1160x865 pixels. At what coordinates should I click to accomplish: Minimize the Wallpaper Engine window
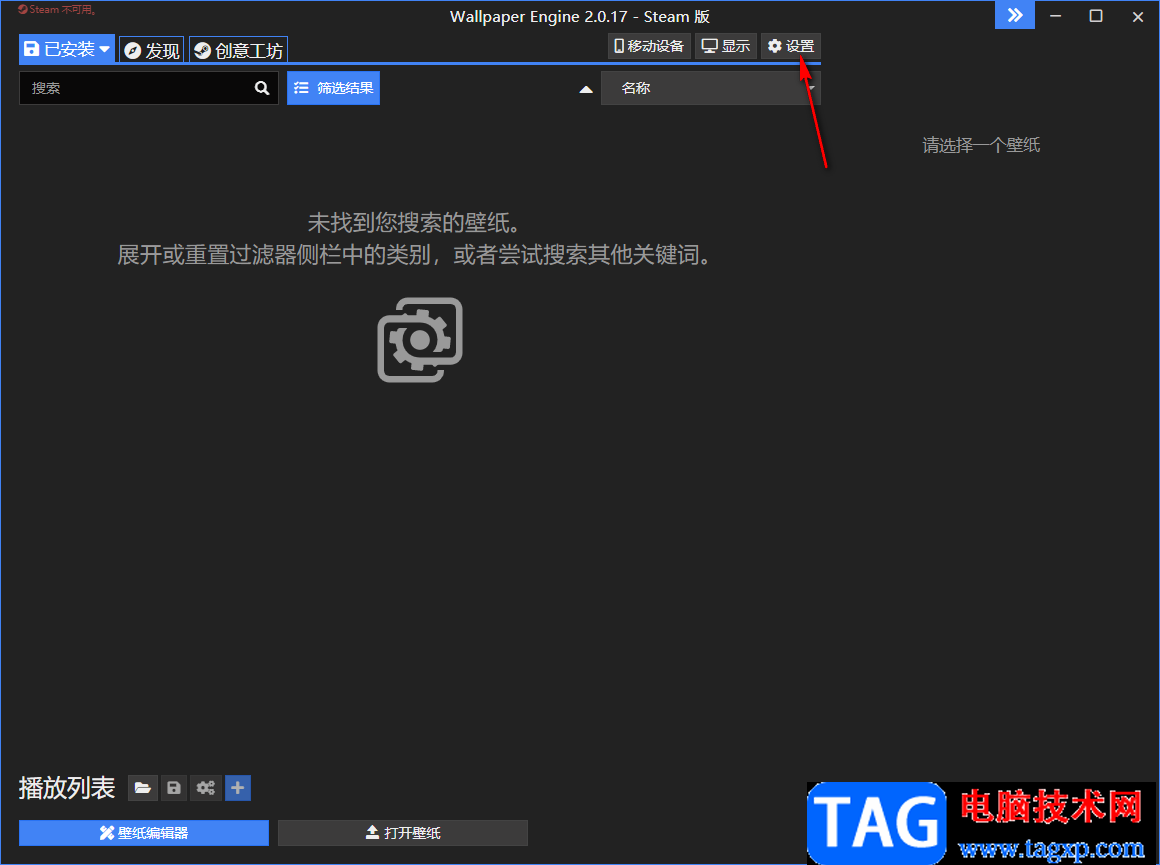tap(1056, 16)
